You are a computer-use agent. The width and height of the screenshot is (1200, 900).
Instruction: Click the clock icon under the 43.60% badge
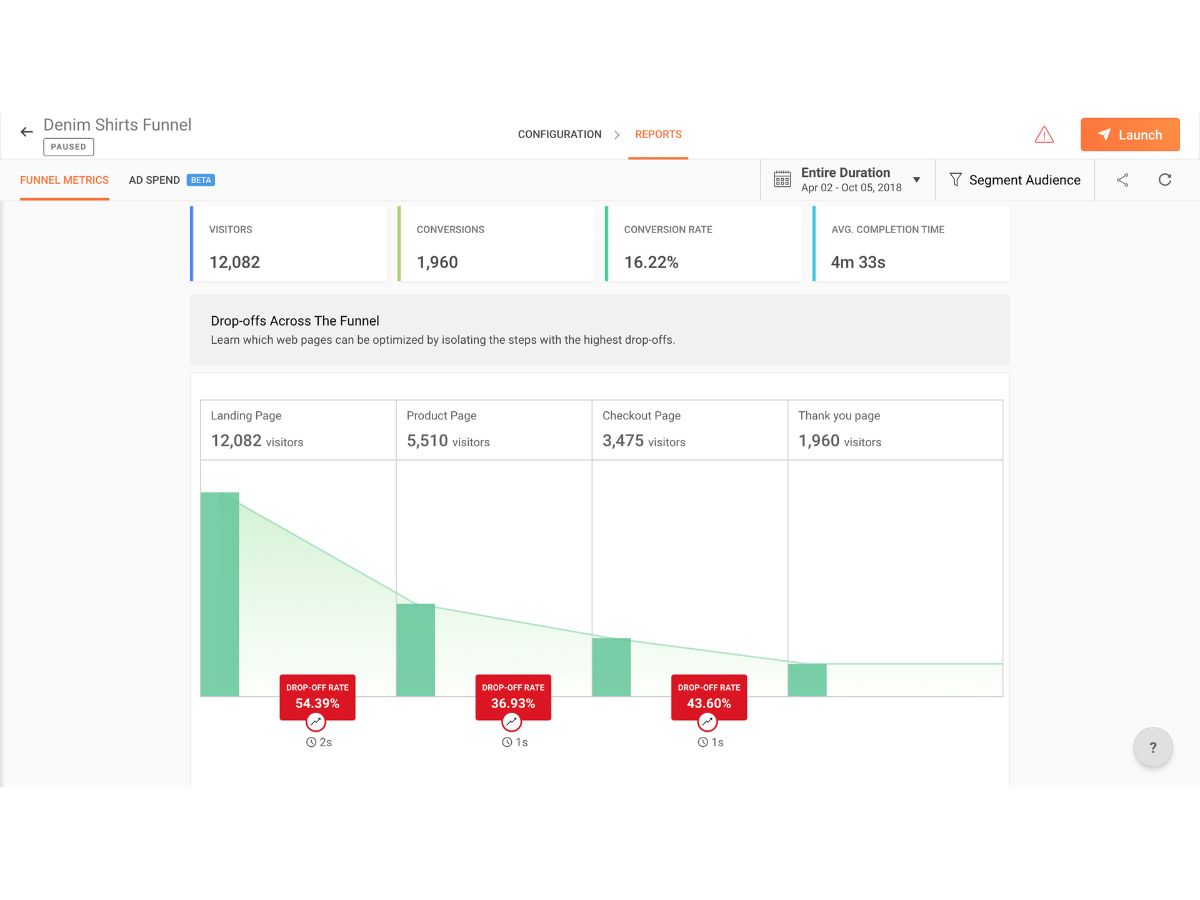(x=703, y=743)
